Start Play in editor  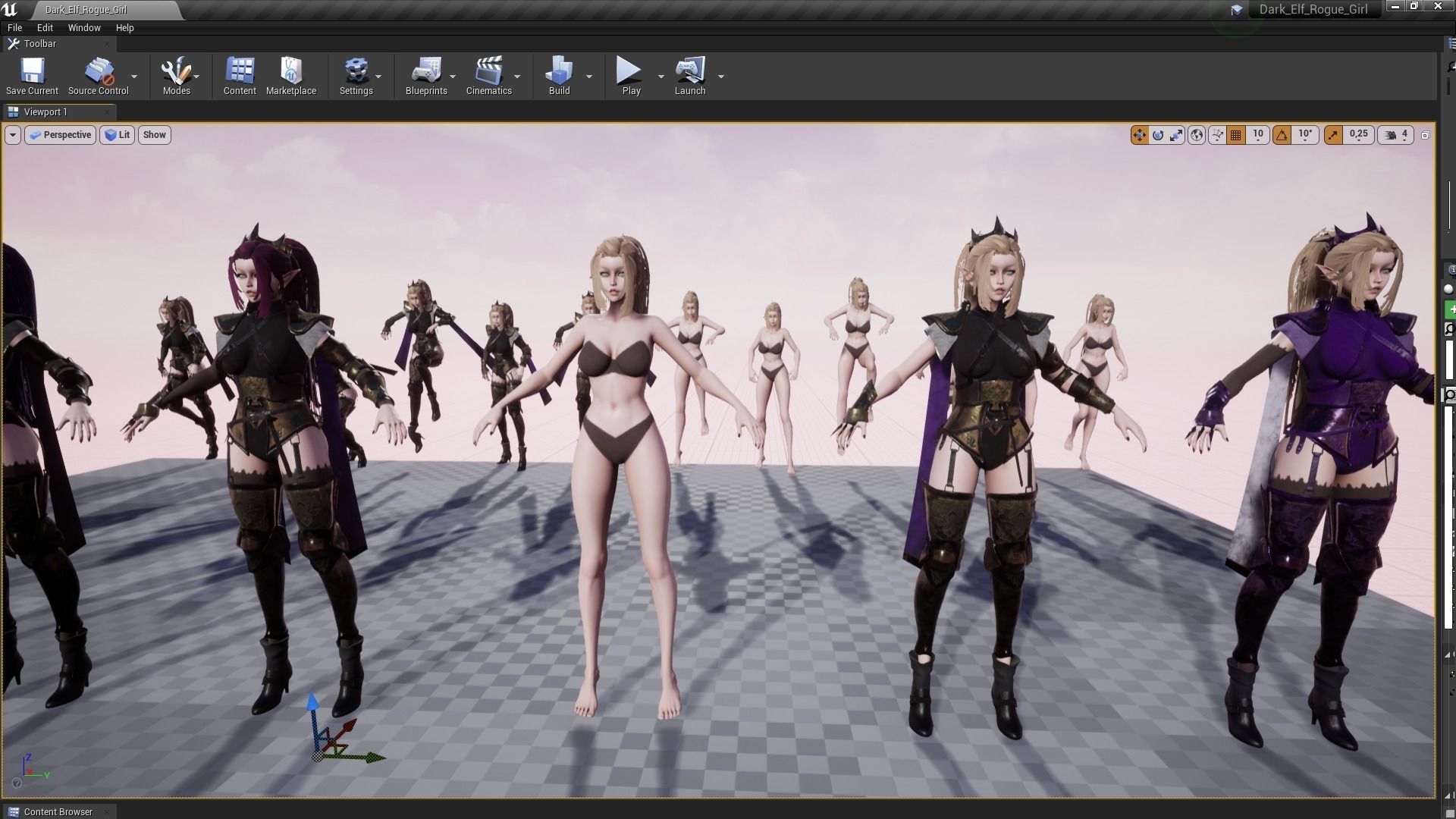coord(631,76)
